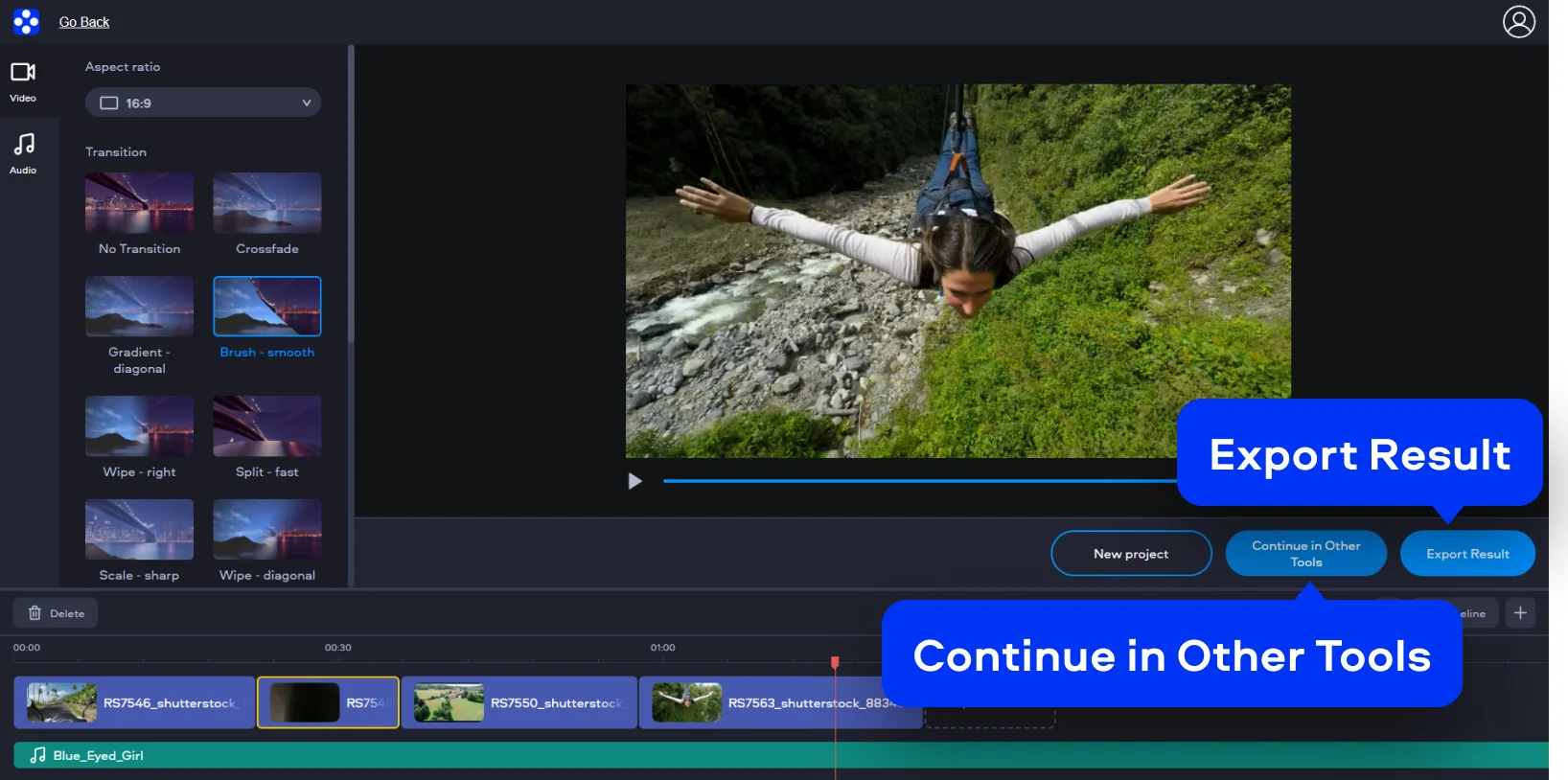
Task: Select the RS7550_shutterstock clip in timeline
Action: pyautogui.click(x=519, y=703)
